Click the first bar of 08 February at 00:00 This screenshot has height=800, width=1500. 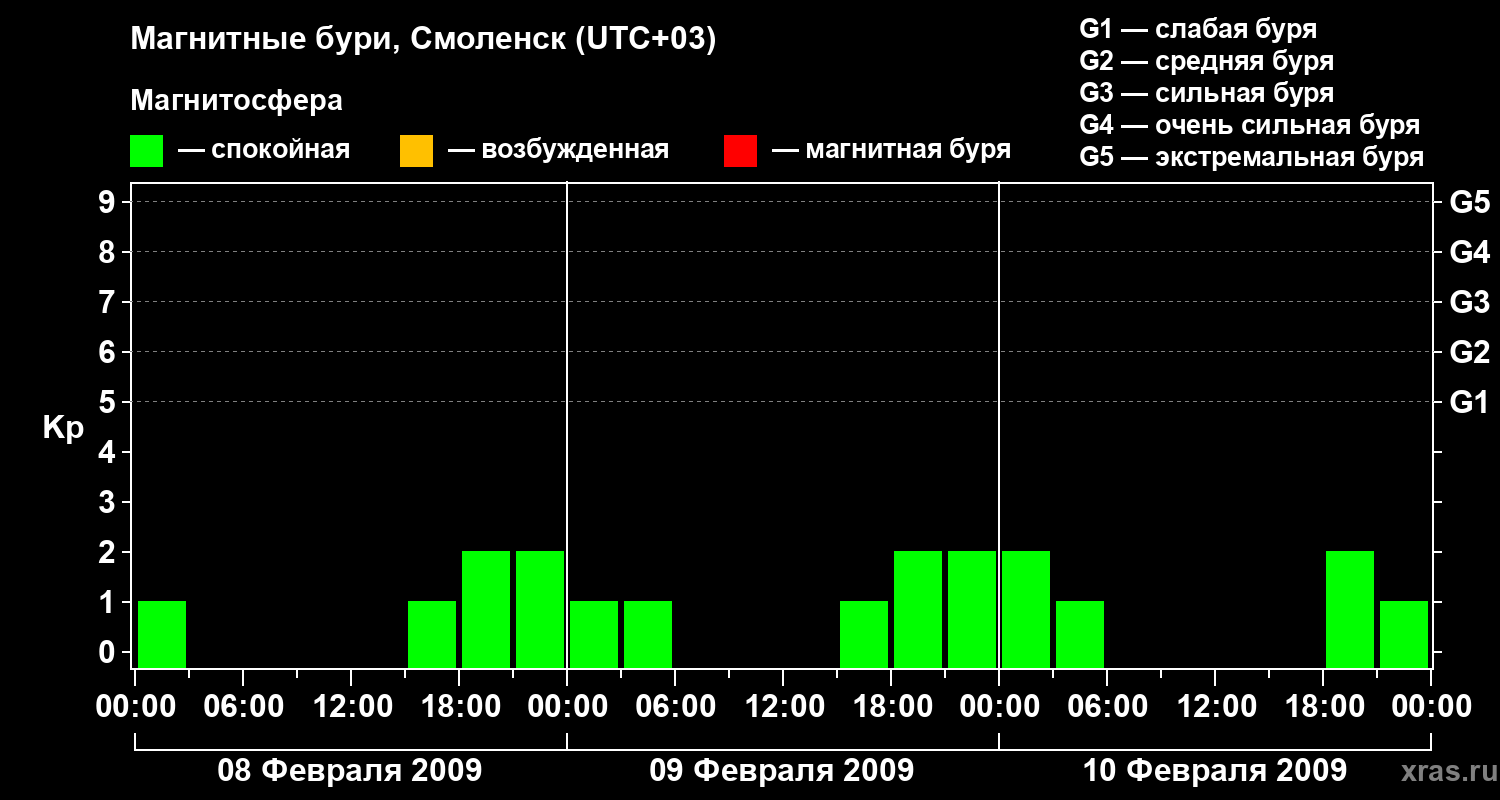(x=162, y=634)
